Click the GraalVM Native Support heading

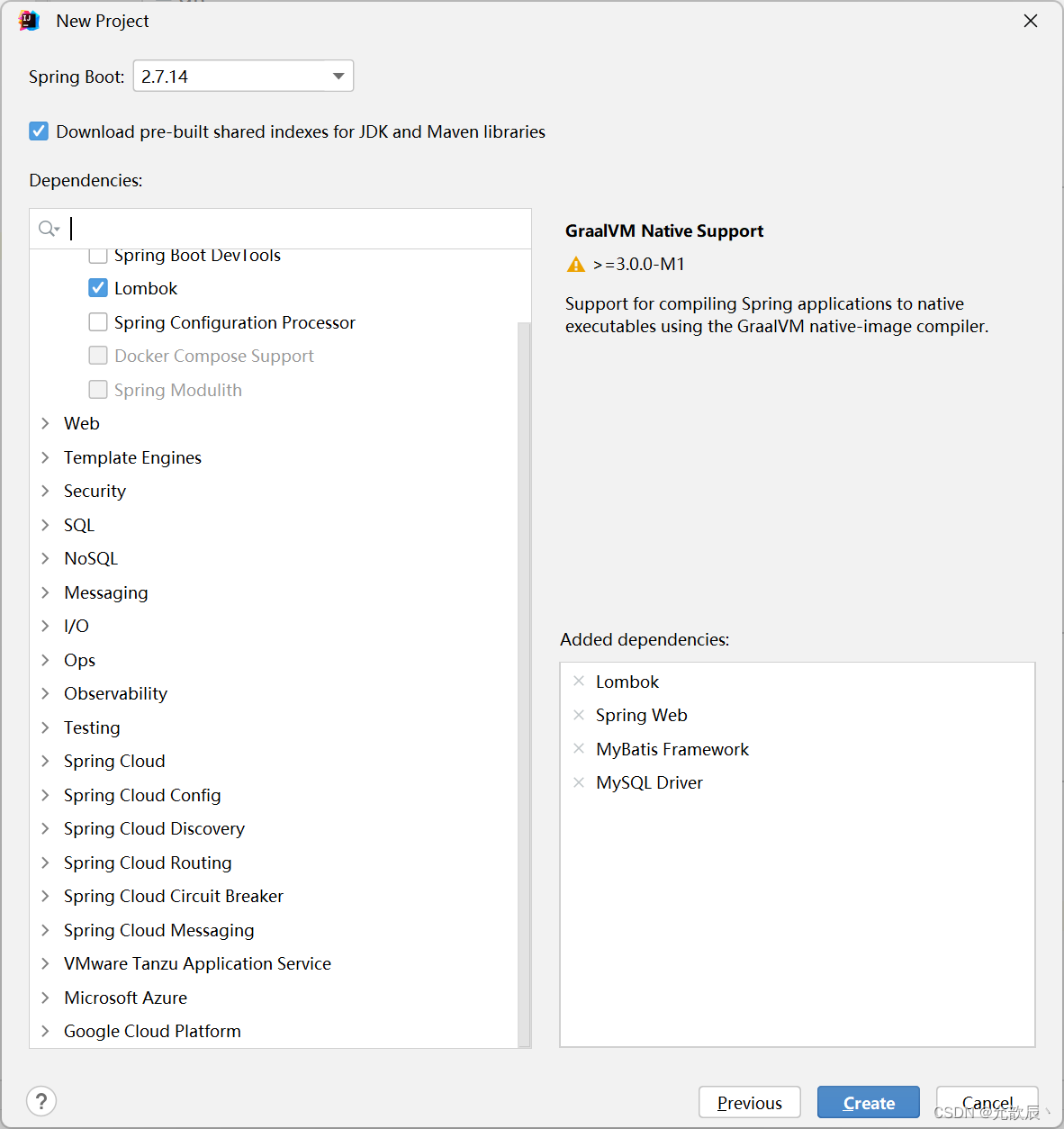click(664, 230)
